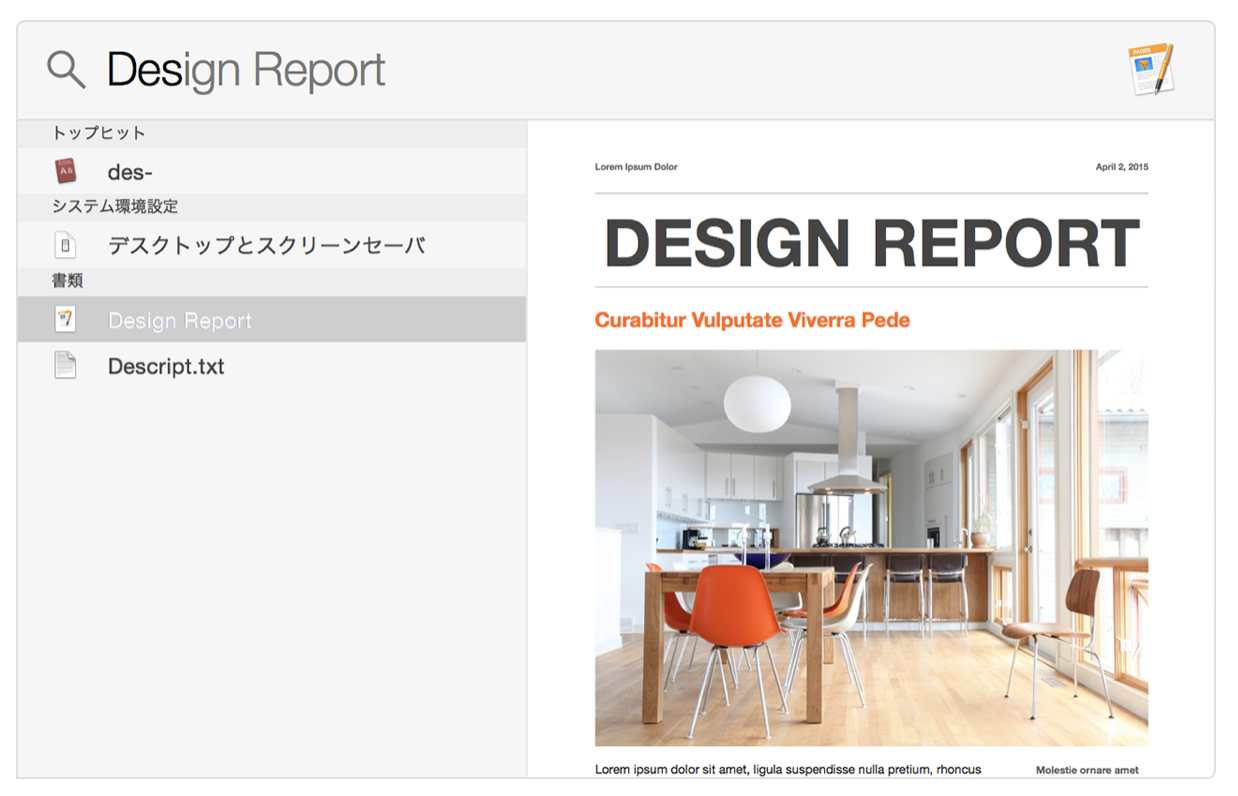Click the April 2, 2015 date in preview

tap(1121, 167)
